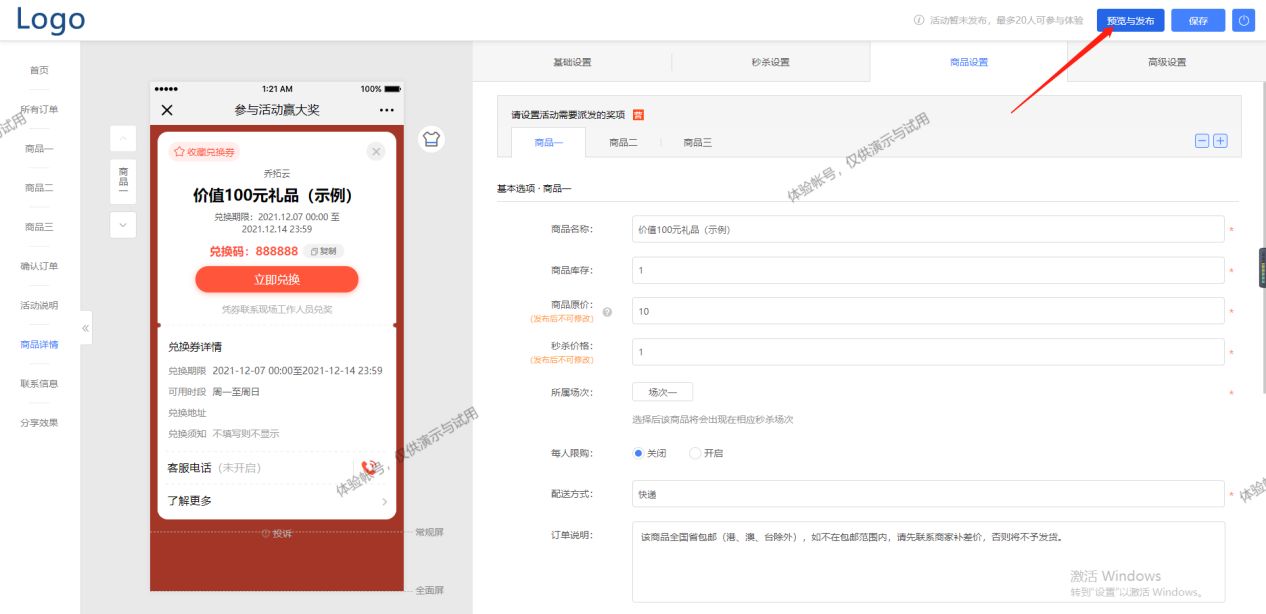The height and width of the screenshot is (614, 1266).
Task: Collapse the left sidebar with the « chevron
Action: click(x=85, y=327)
